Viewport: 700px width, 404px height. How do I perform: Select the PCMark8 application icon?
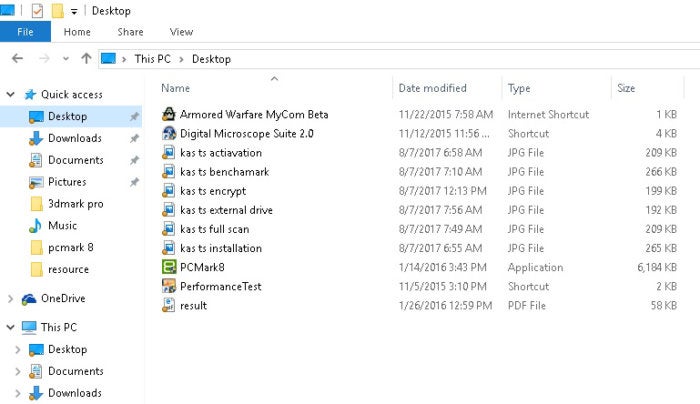(169, 267)
